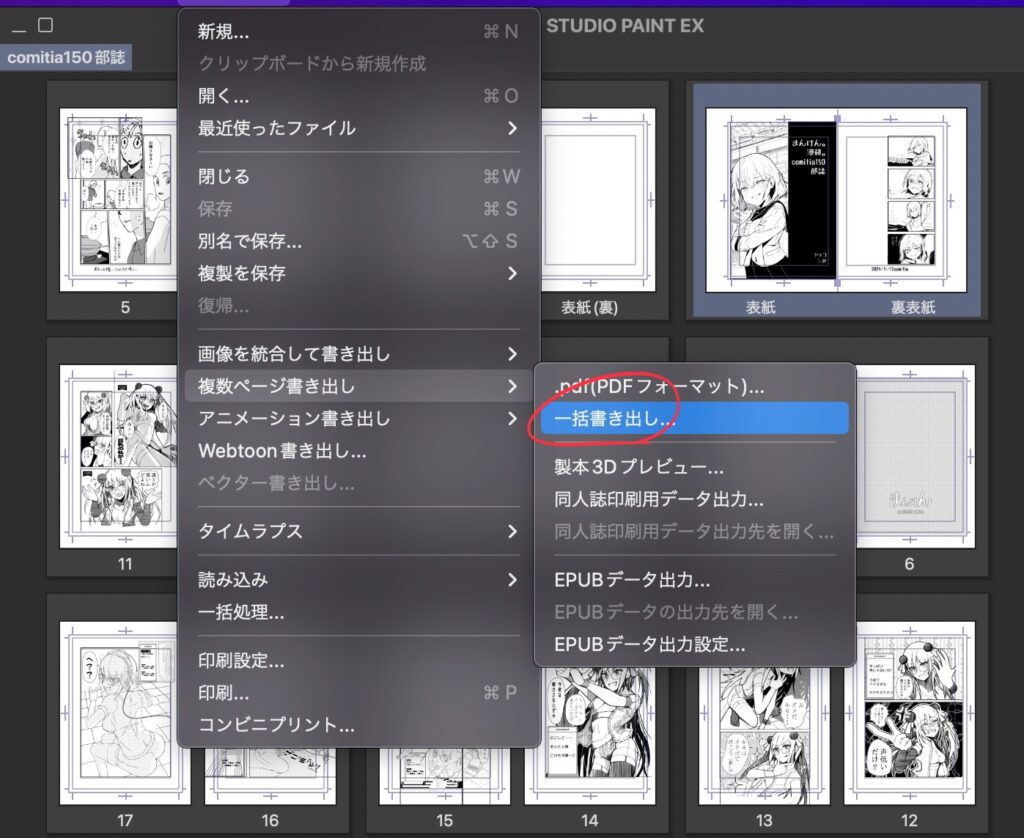Select page 13 thumbnail
The width and height of the screenshot is (1024, 838).
pos(764,736)
